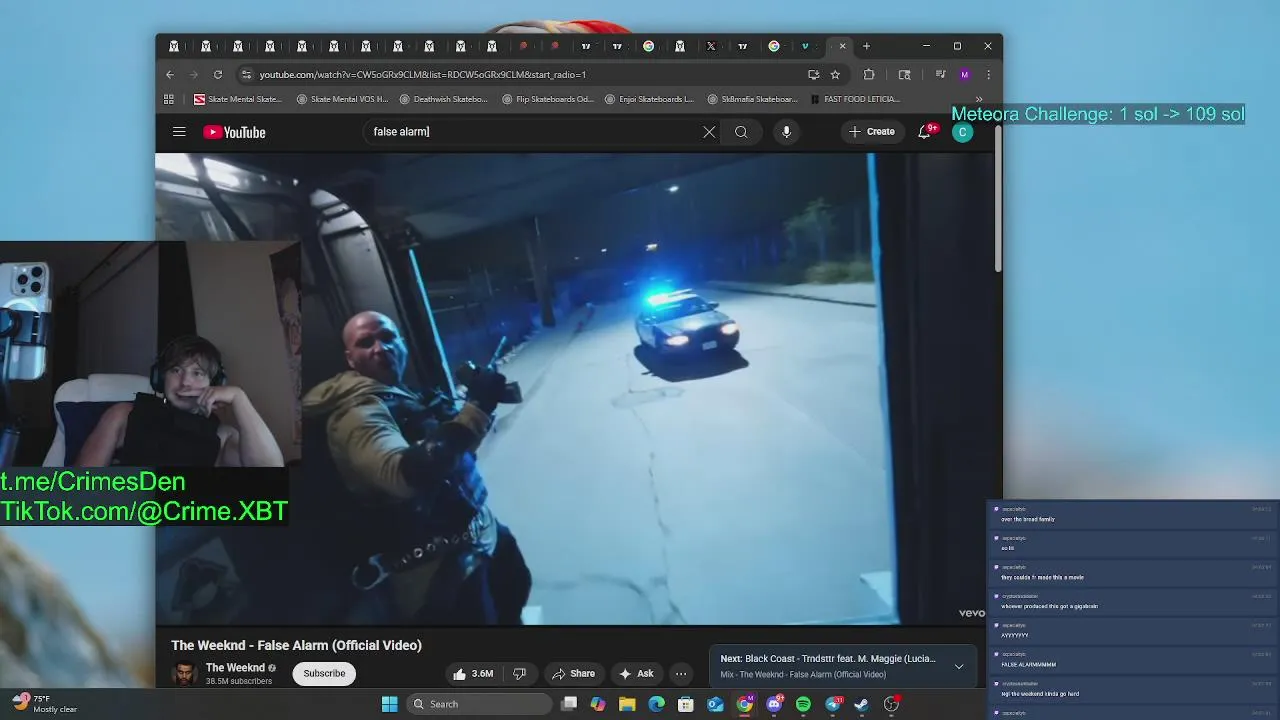Open Chrome profile M avatar
The image size is (1280, 720).
(x=964, y=74)
